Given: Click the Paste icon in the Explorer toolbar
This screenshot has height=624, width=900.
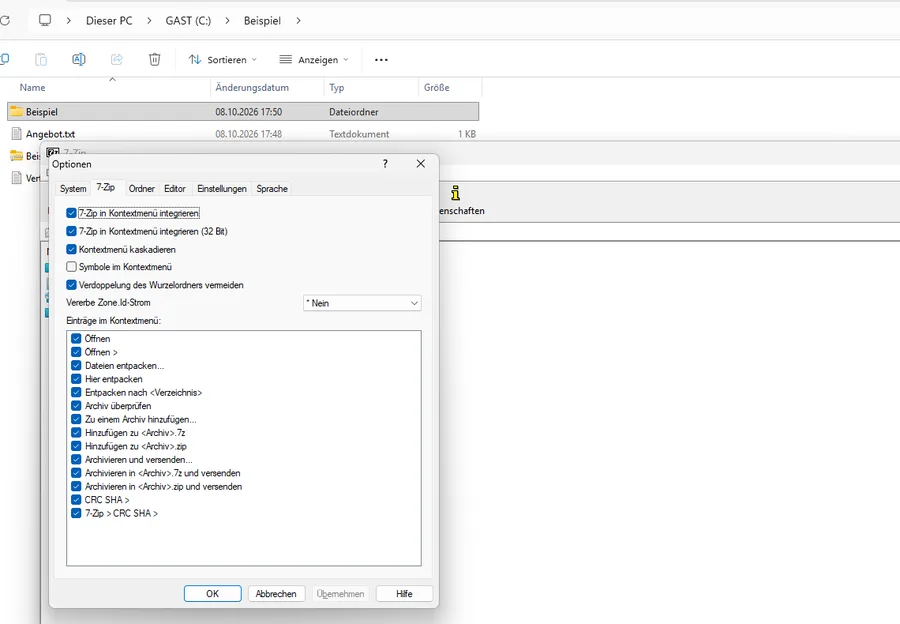Looking at the screenshot, I should tap(41, 59).
